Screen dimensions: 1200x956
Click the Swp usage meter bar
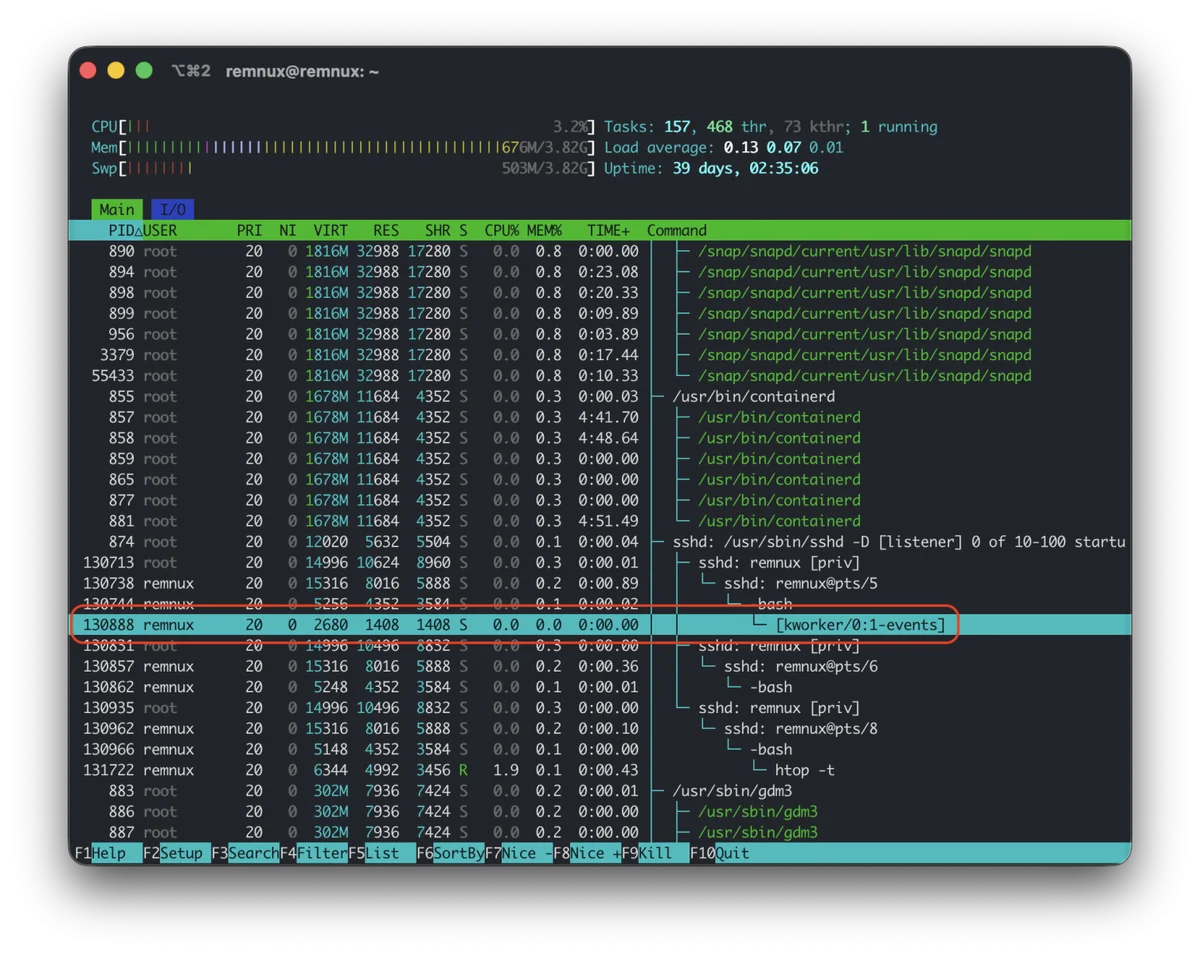coord(343,168)
